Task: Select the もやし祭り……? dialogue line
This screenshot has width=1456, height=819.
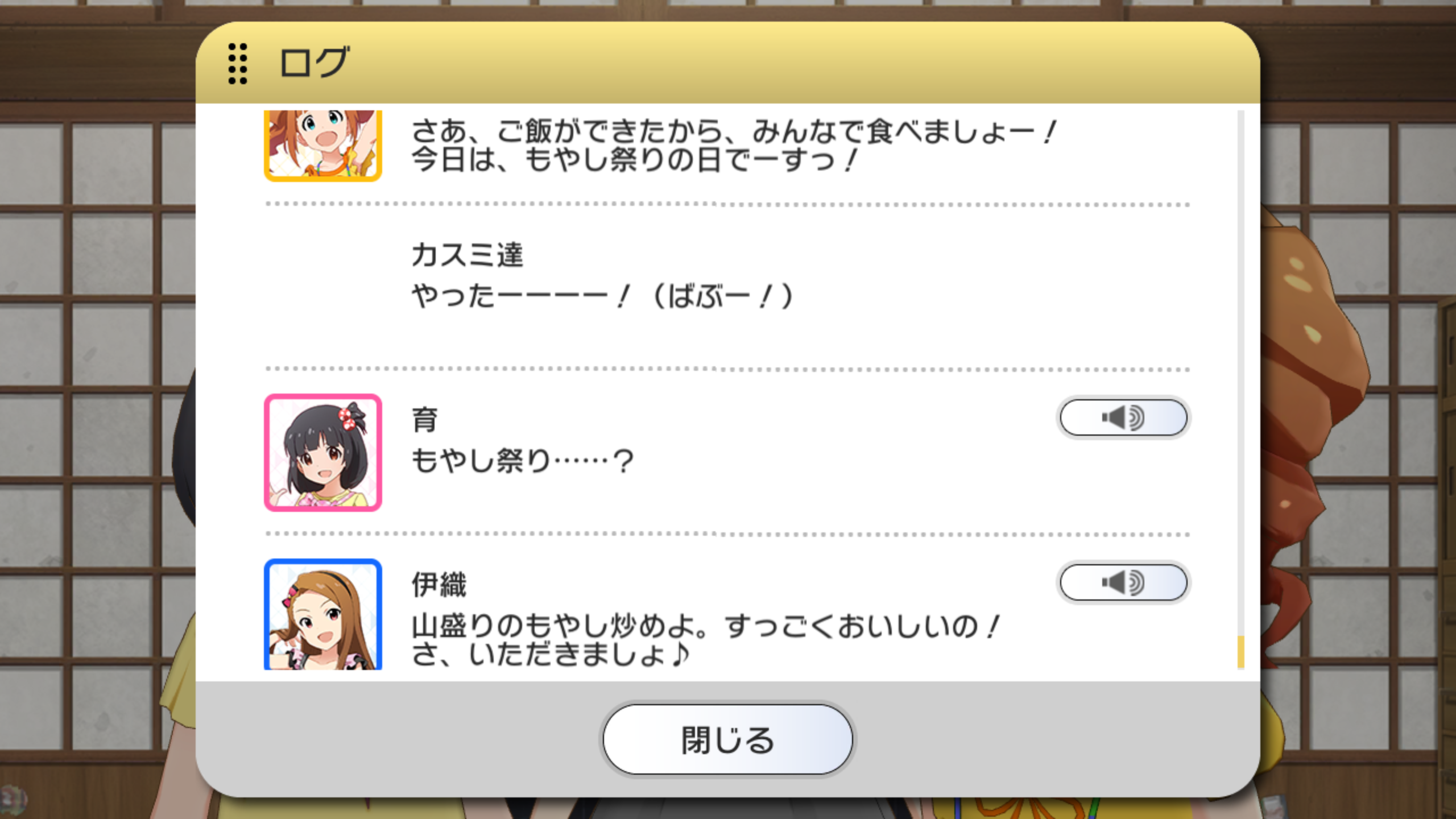Action: pos(522,461)
